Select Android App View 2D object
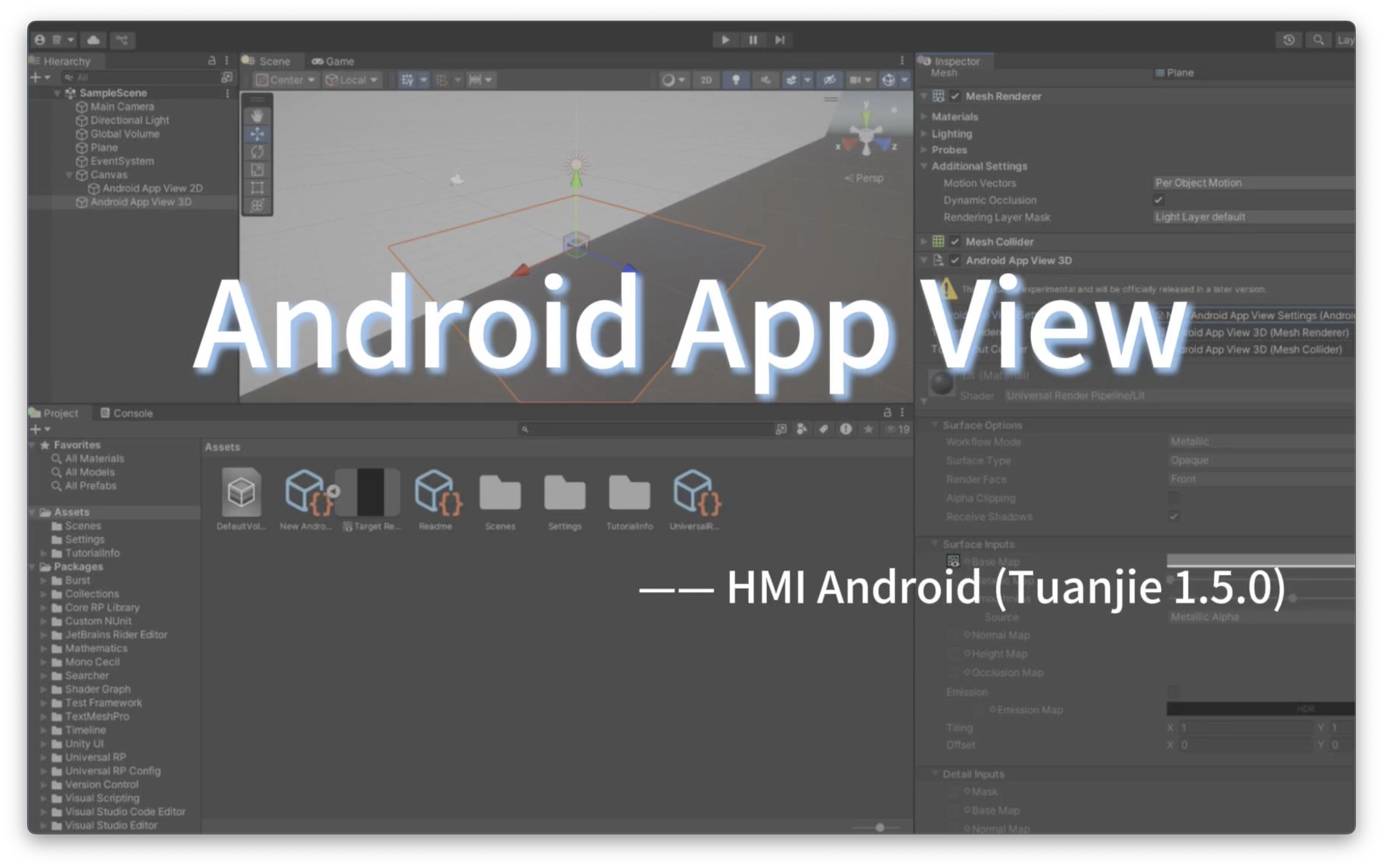The height and width of the screenshot is (868, 1383). tap(145, 188)
